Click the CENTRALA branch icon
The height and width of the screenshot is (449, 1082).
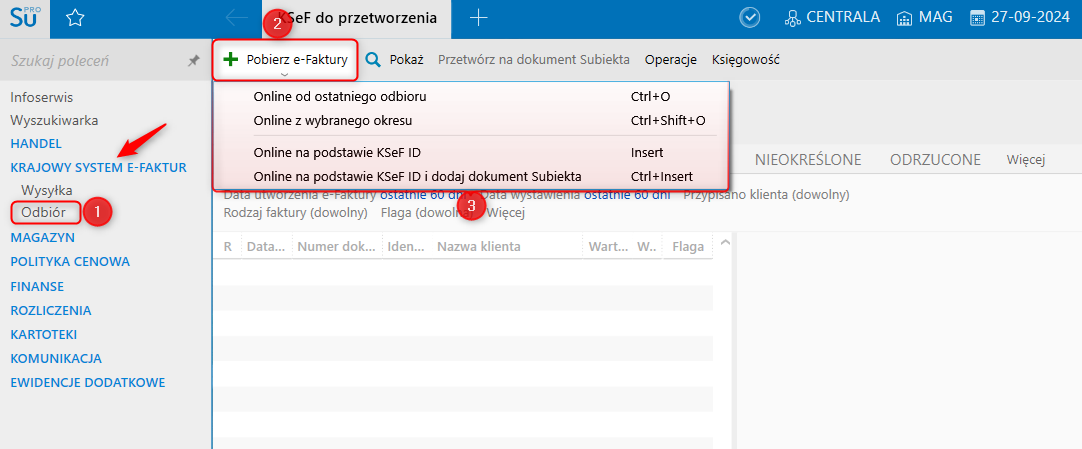[794, 18]
